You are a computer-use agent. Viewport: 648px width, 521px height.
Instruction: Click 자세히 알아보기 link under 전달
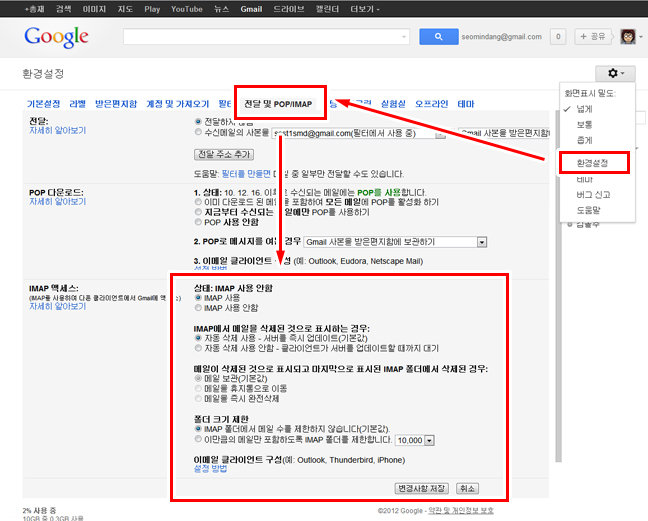tap(57, 130)
